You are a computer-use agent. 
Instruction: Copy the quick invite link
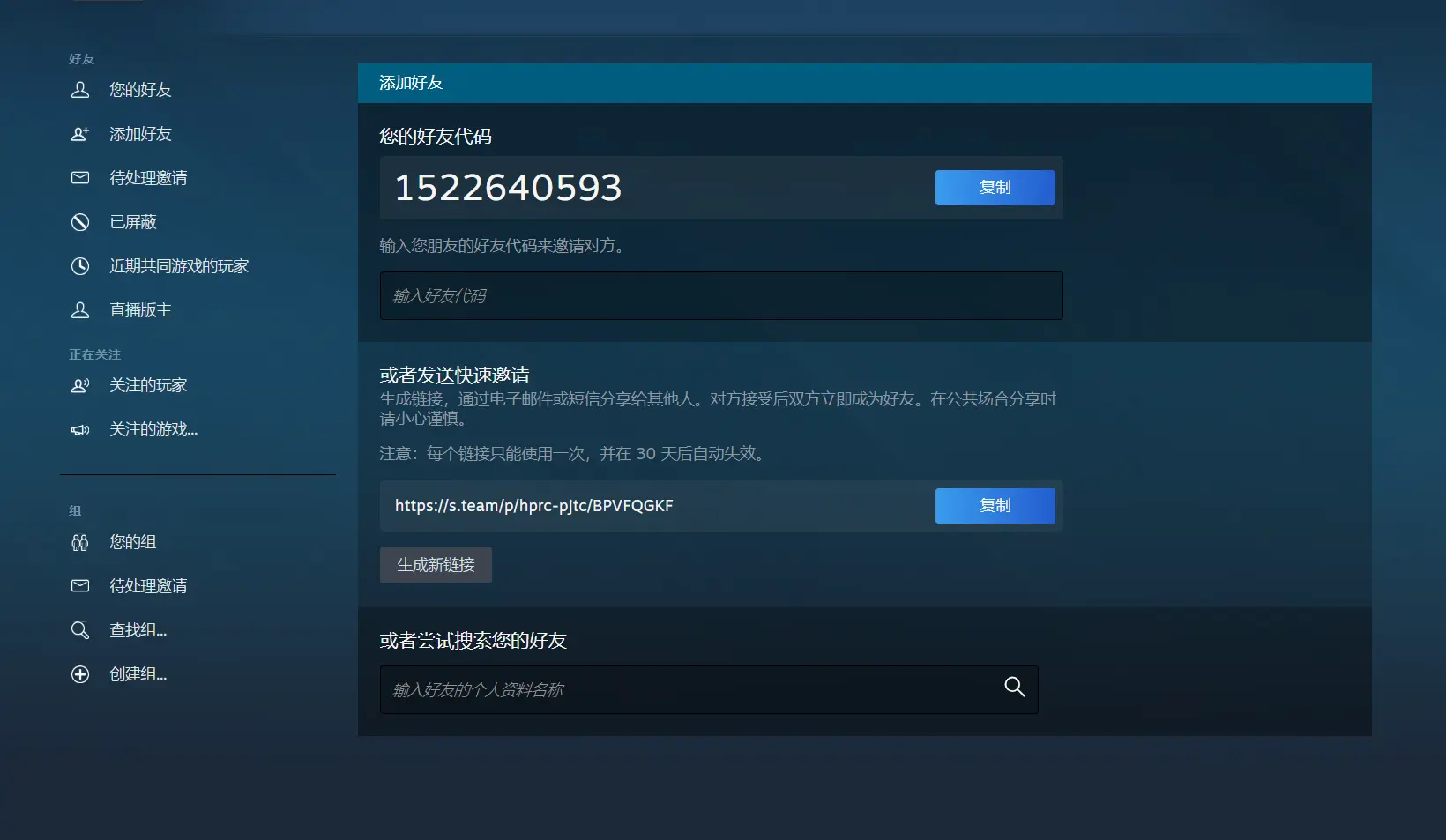click(x=995, y=506)
